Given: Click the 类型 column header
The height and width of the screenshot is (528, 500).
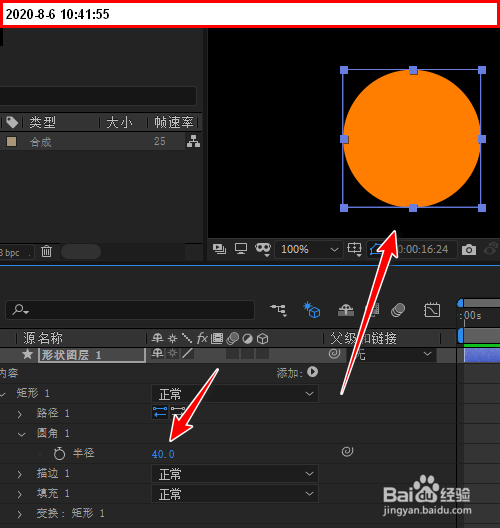Looking at the screenshot, I should coord(42,122).
